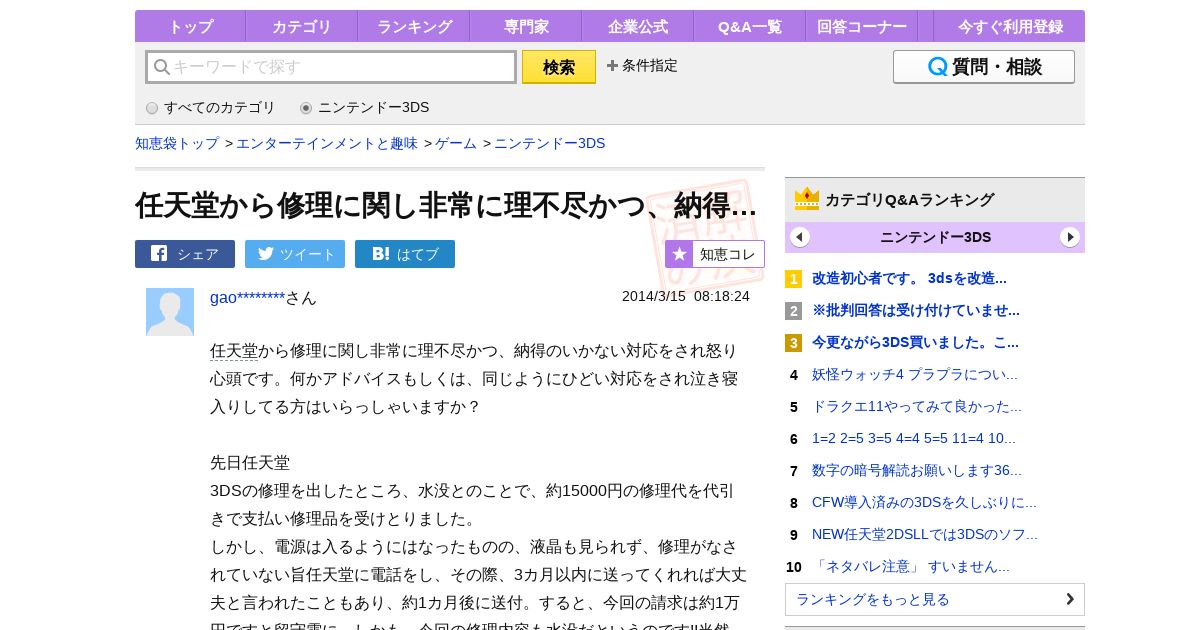Open ranking link 今更ながら3DS買いました

click(915, 343)
